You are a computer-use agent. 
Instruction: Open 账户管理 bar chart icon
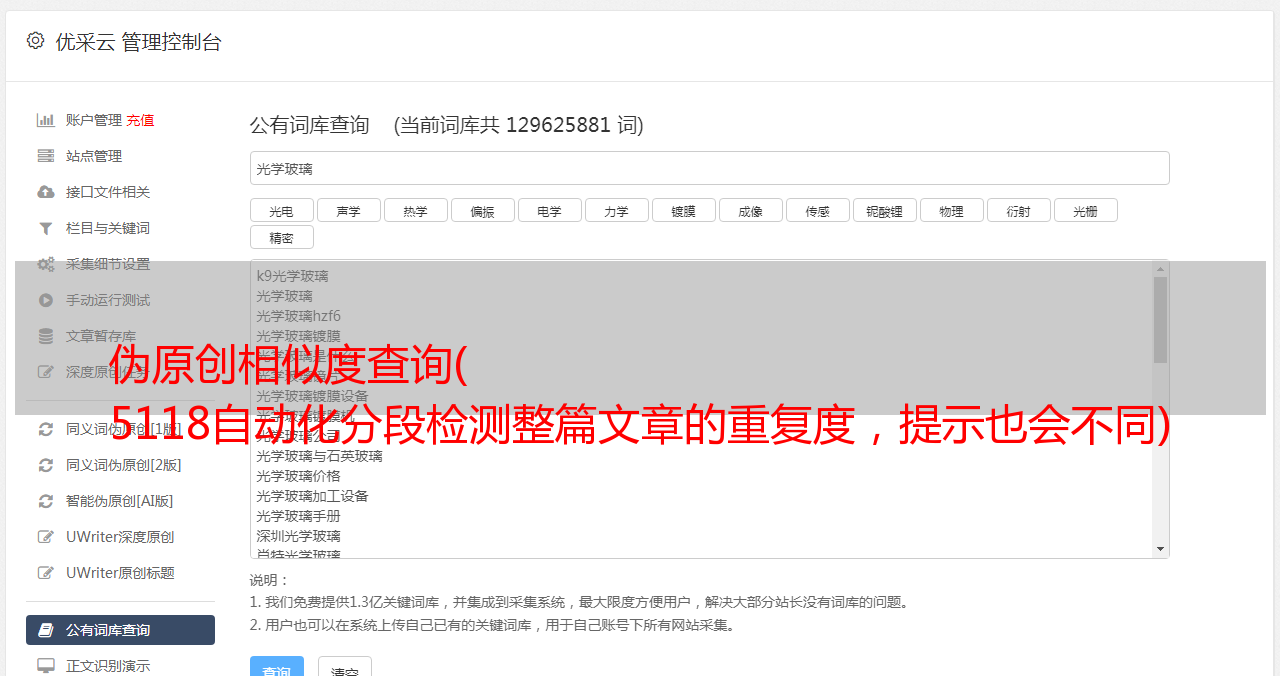(46, 120)
